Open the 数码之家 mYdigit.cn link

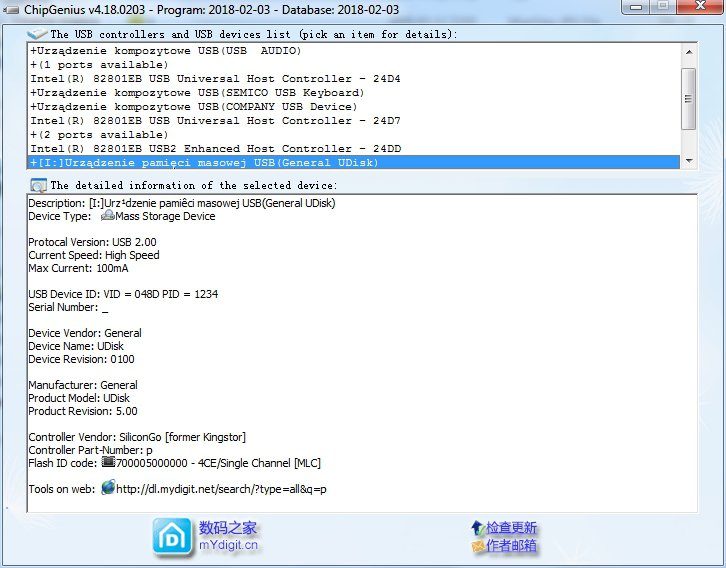(x=228, y=536)
